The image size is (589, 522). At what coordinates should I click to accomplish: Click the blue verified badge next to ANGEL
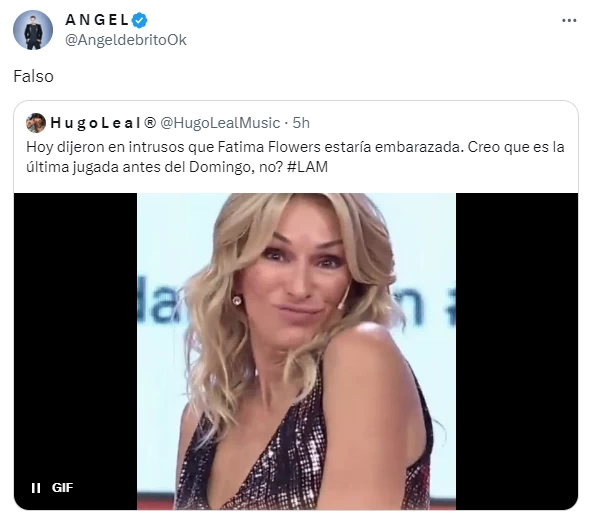tap(139, 20)
